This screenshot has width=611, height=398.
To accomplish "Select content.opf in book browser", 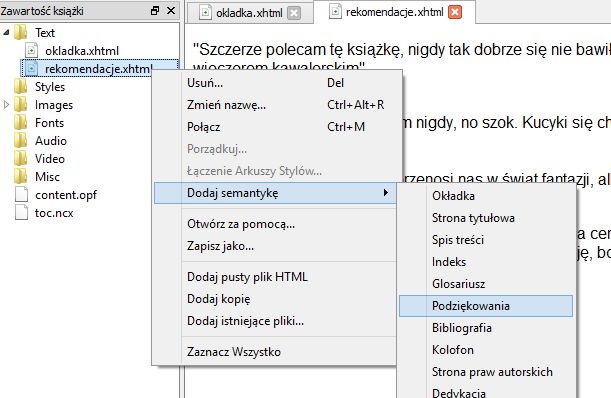I will point(66,195).
